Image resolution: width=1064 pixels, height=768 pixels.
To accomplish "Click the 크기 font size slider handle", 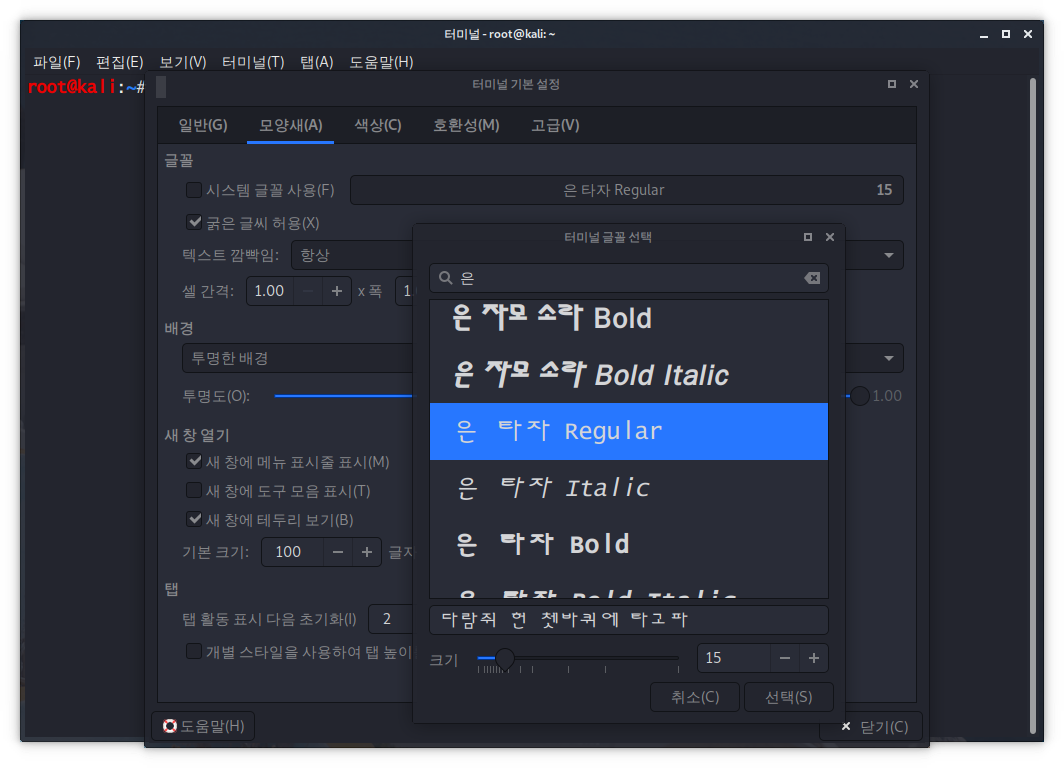I will click(504, 657).
